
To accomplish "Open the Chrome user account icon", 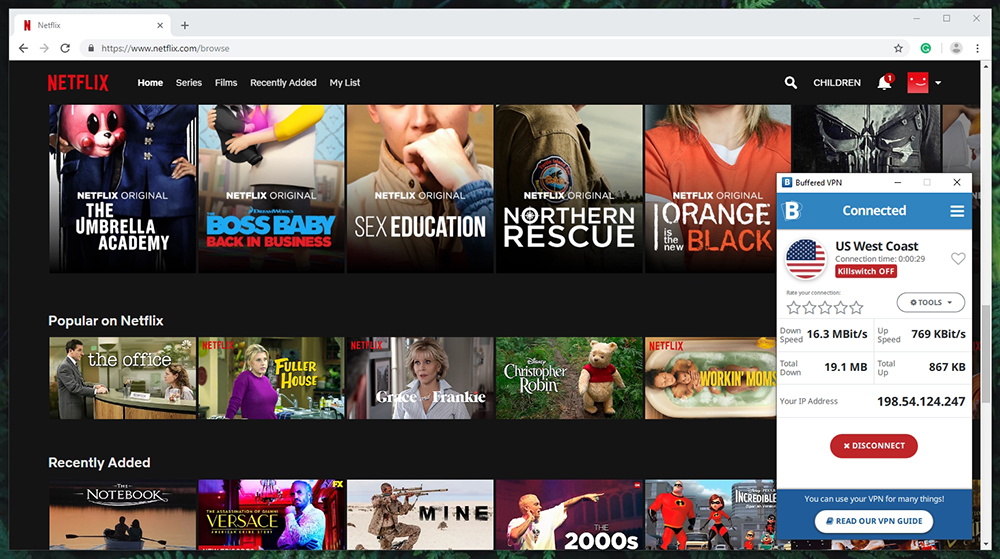I will click(x=956, y=48).
